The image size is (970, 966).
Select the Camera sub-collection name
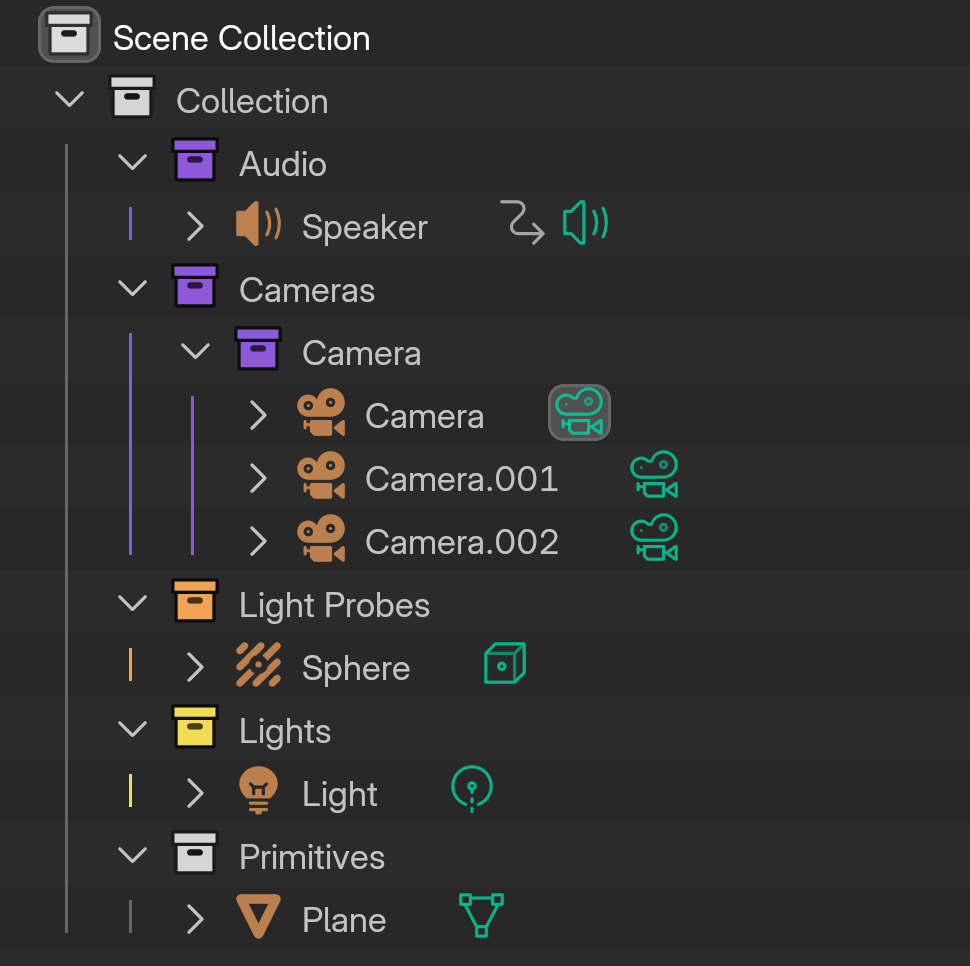(362, 353)
